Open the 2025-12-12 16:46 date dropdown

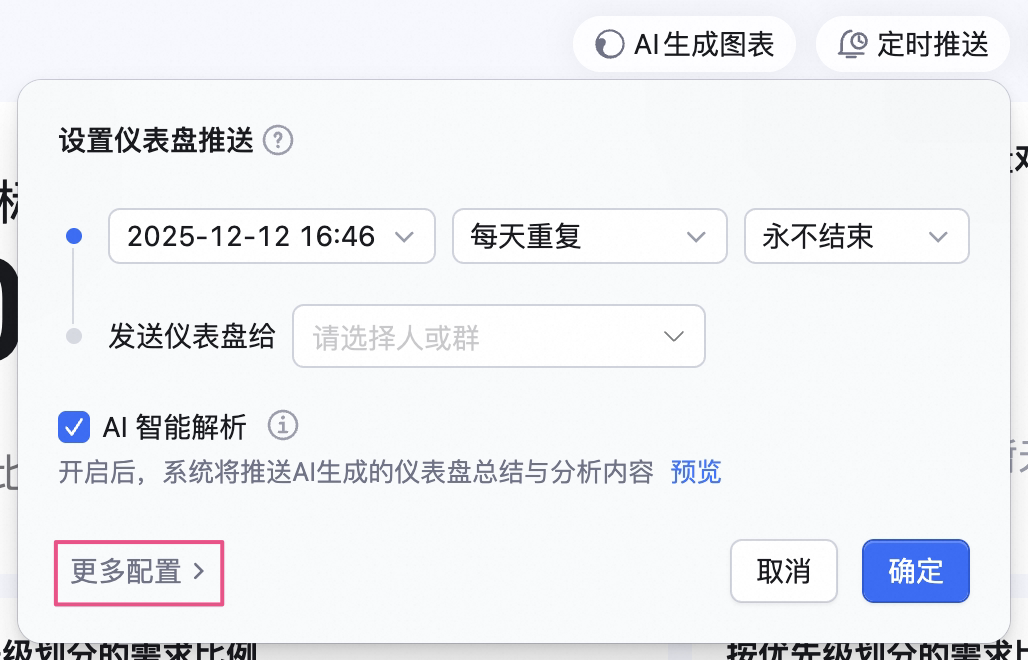tap(272, 236)
